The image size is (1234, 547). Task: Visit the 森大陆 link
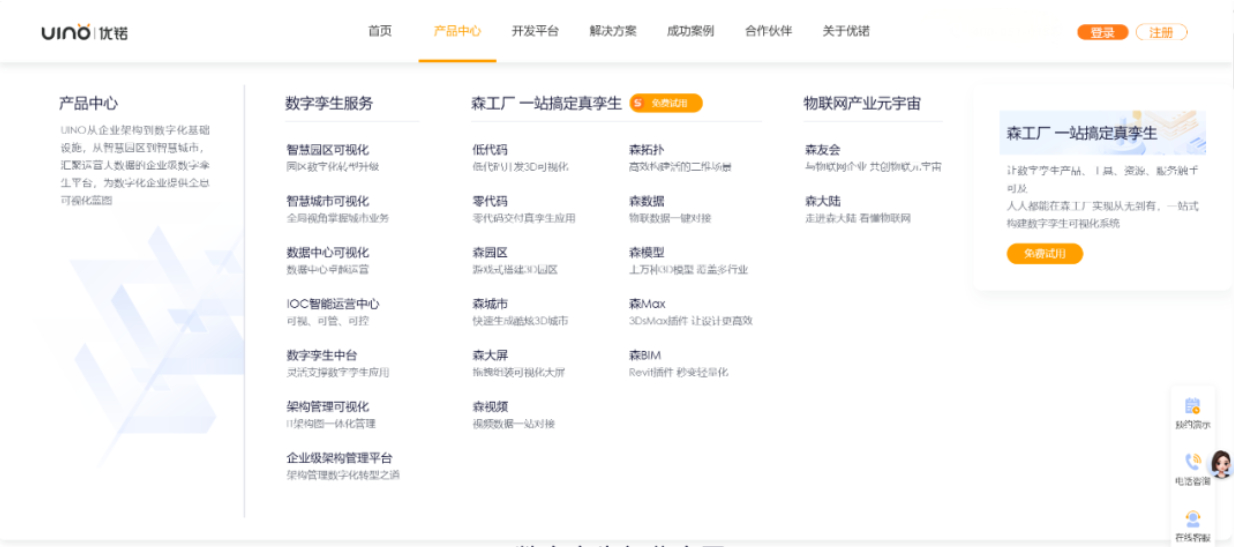pos(823,201)
